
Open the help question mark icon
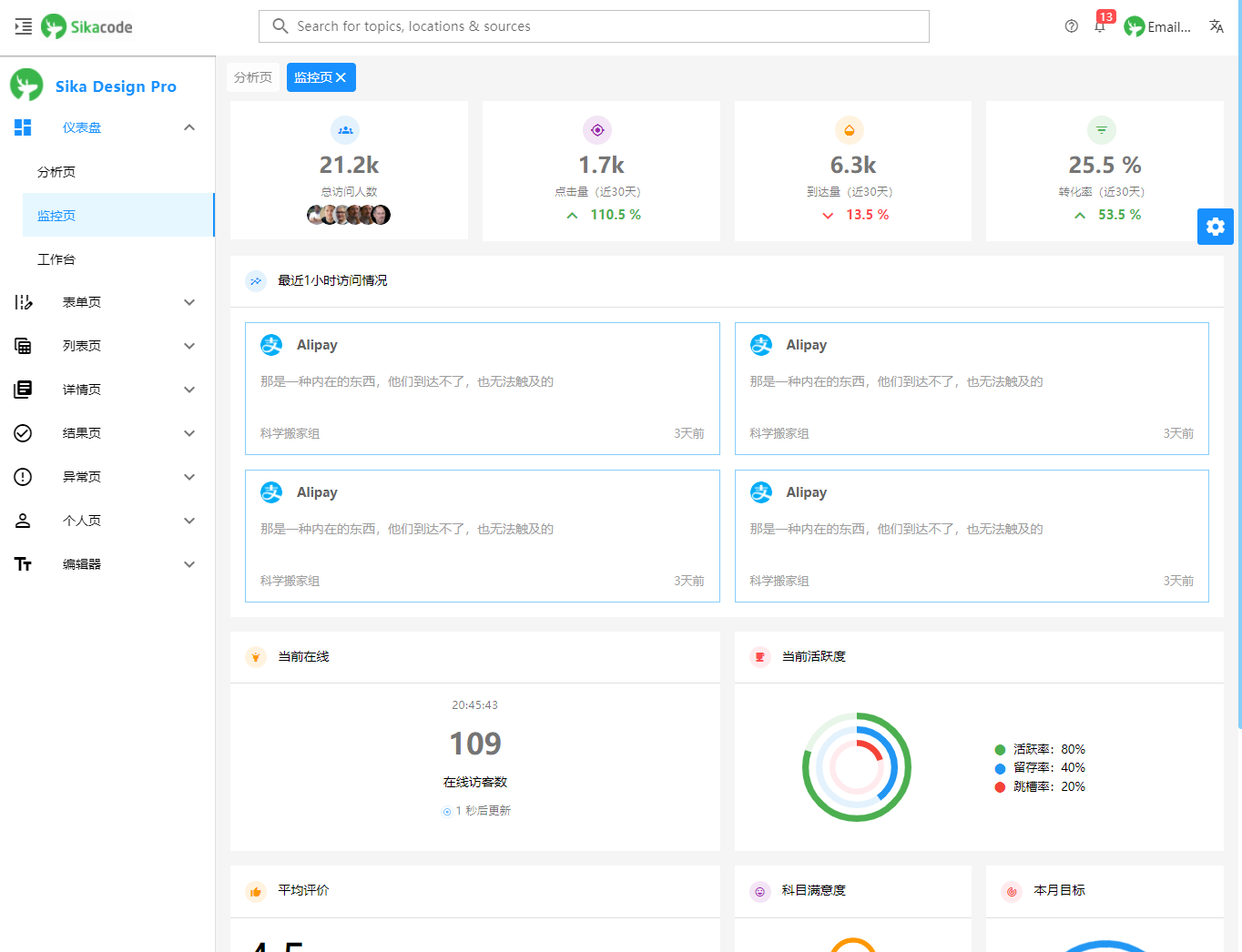click(1072, 26)
